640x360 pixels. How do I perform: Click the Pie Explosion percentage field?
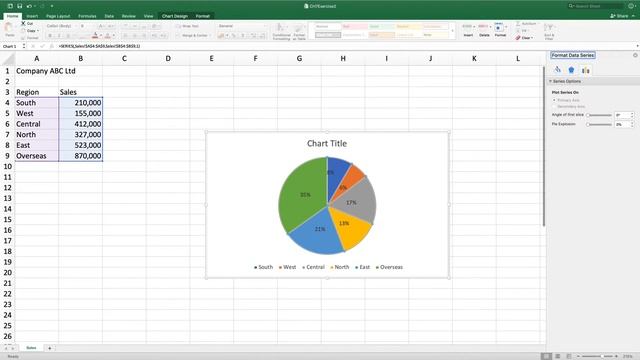(x=622, y=124)
